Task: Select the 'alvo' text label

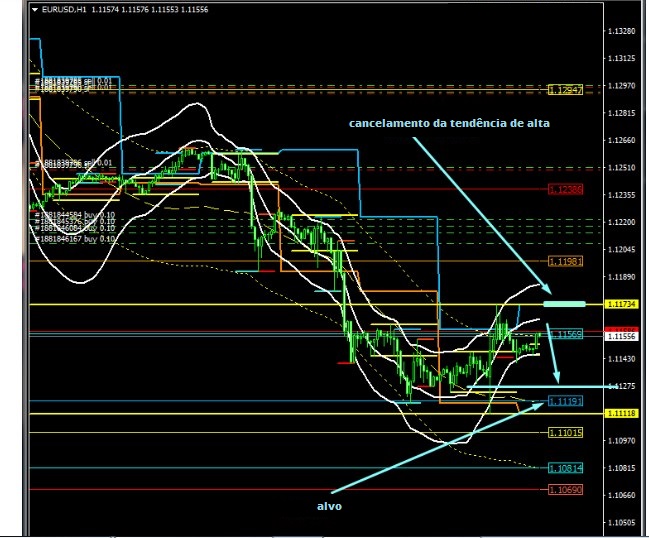Action: (330, 507)
